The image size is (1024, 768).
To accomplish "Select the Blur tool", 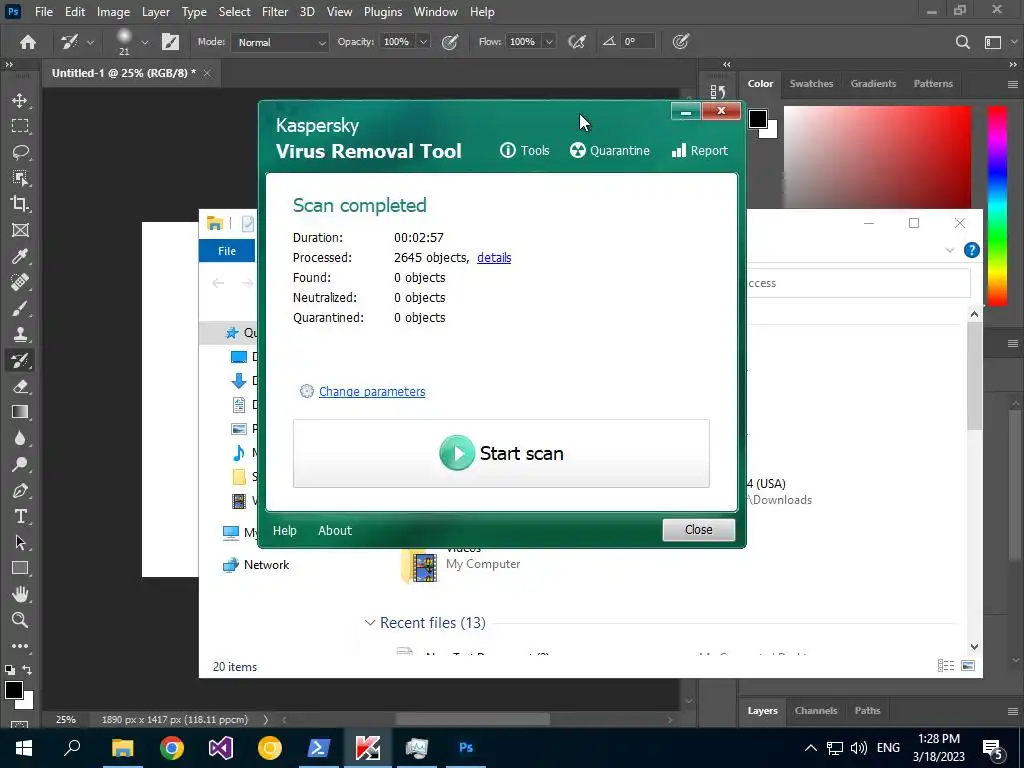I will (x=20, y=438).
